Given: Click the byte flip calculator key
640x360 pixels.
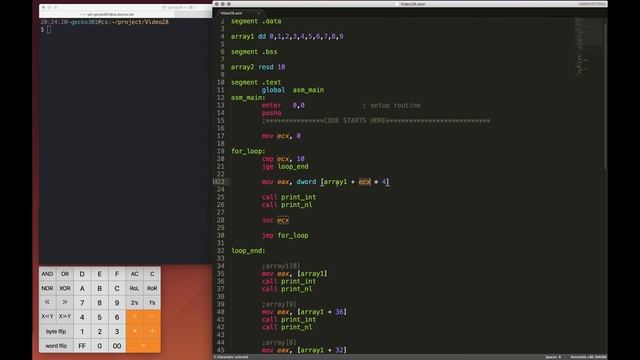Looking at the screenshot, I should [x=56, y=331].
